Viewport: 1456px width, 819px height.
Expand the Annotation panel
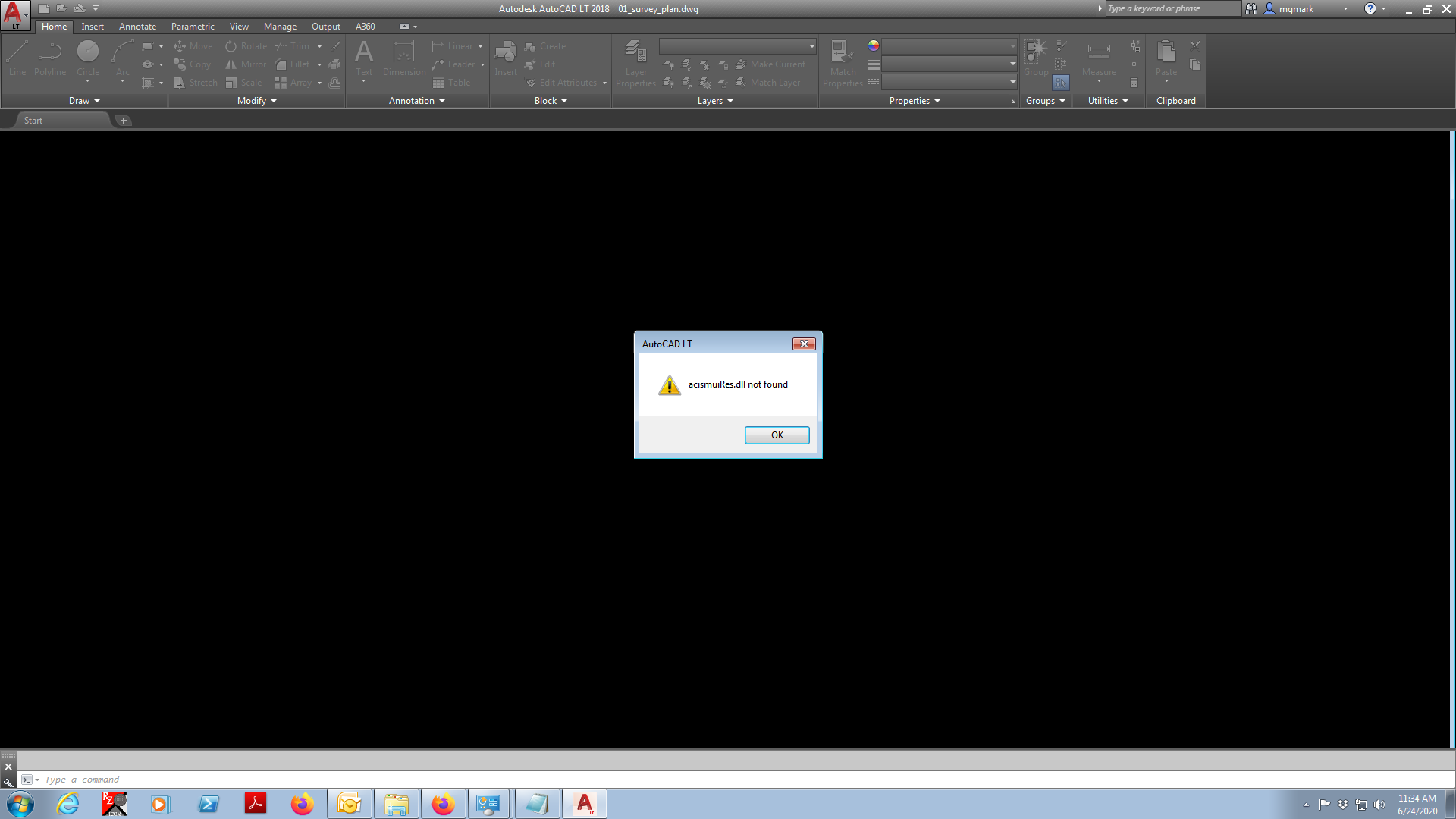417,101
